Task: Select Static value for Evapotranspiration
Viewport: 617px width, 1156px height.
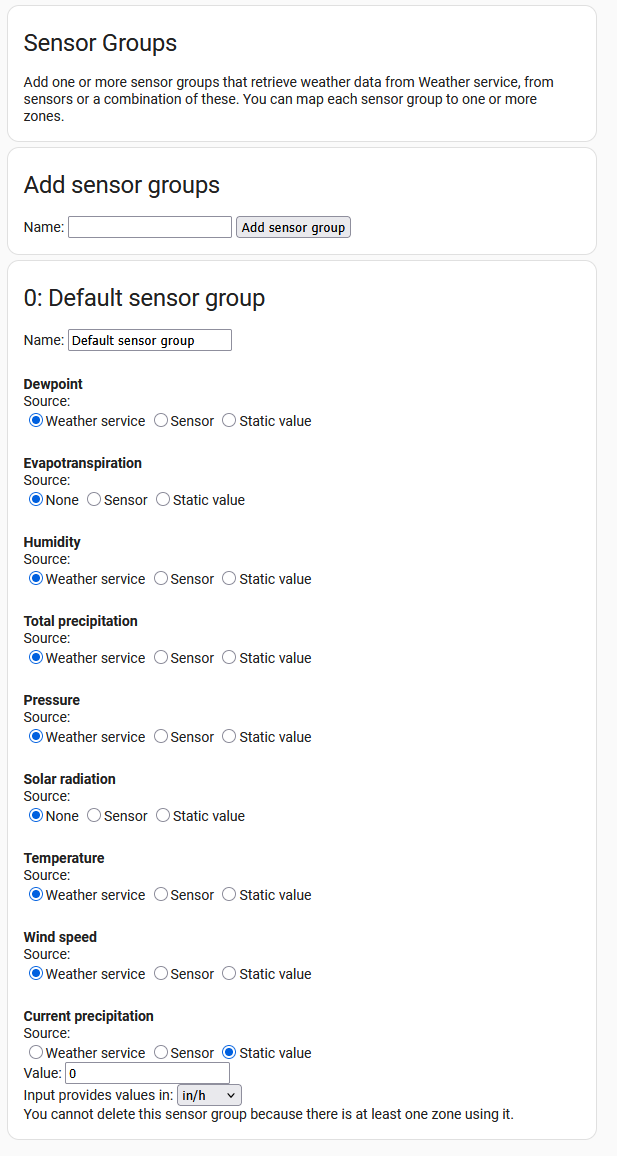Action: coord(163,500)
